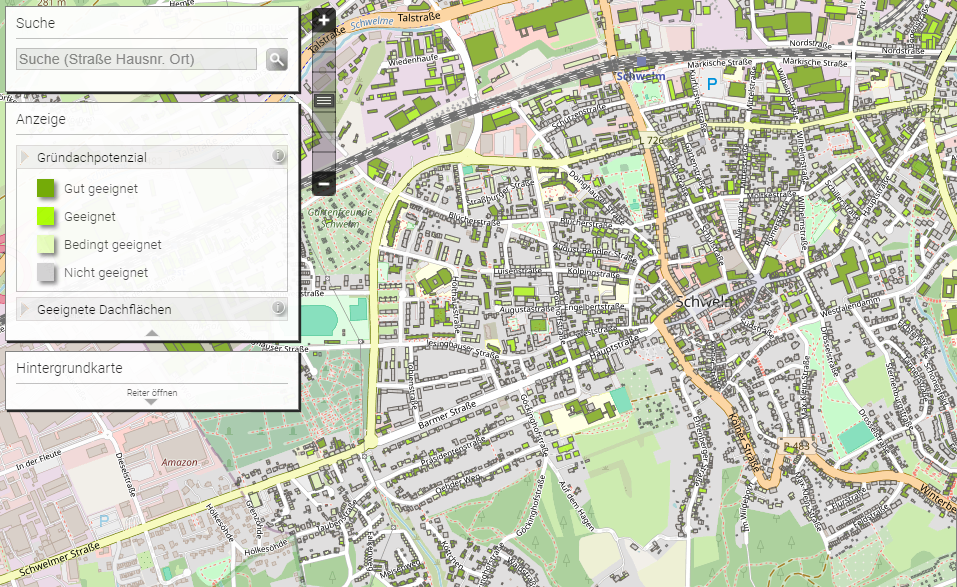957x587 pixels.
Task: Click the zoom slider handle
Action: click(x=323, y=100)
